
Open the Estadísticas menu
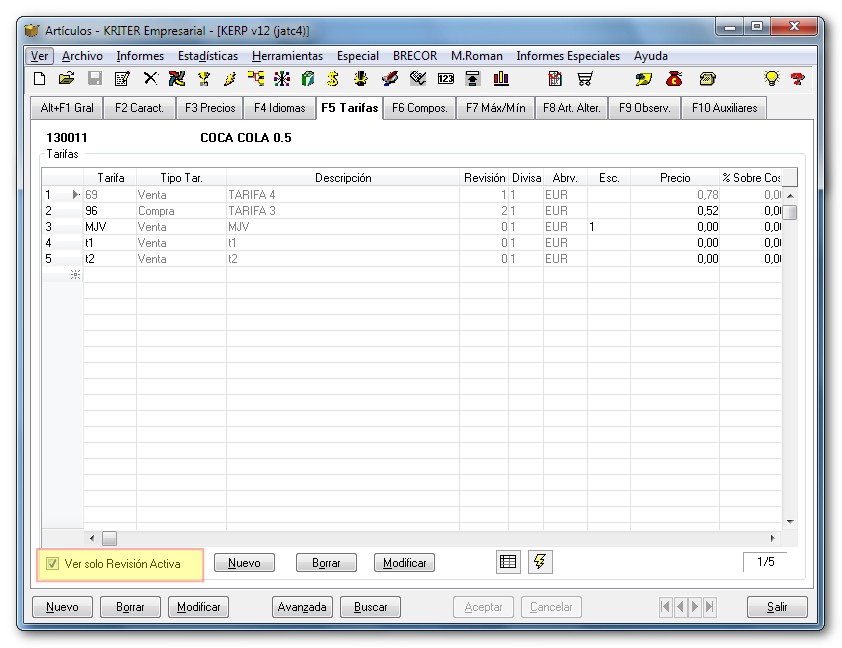208,56
